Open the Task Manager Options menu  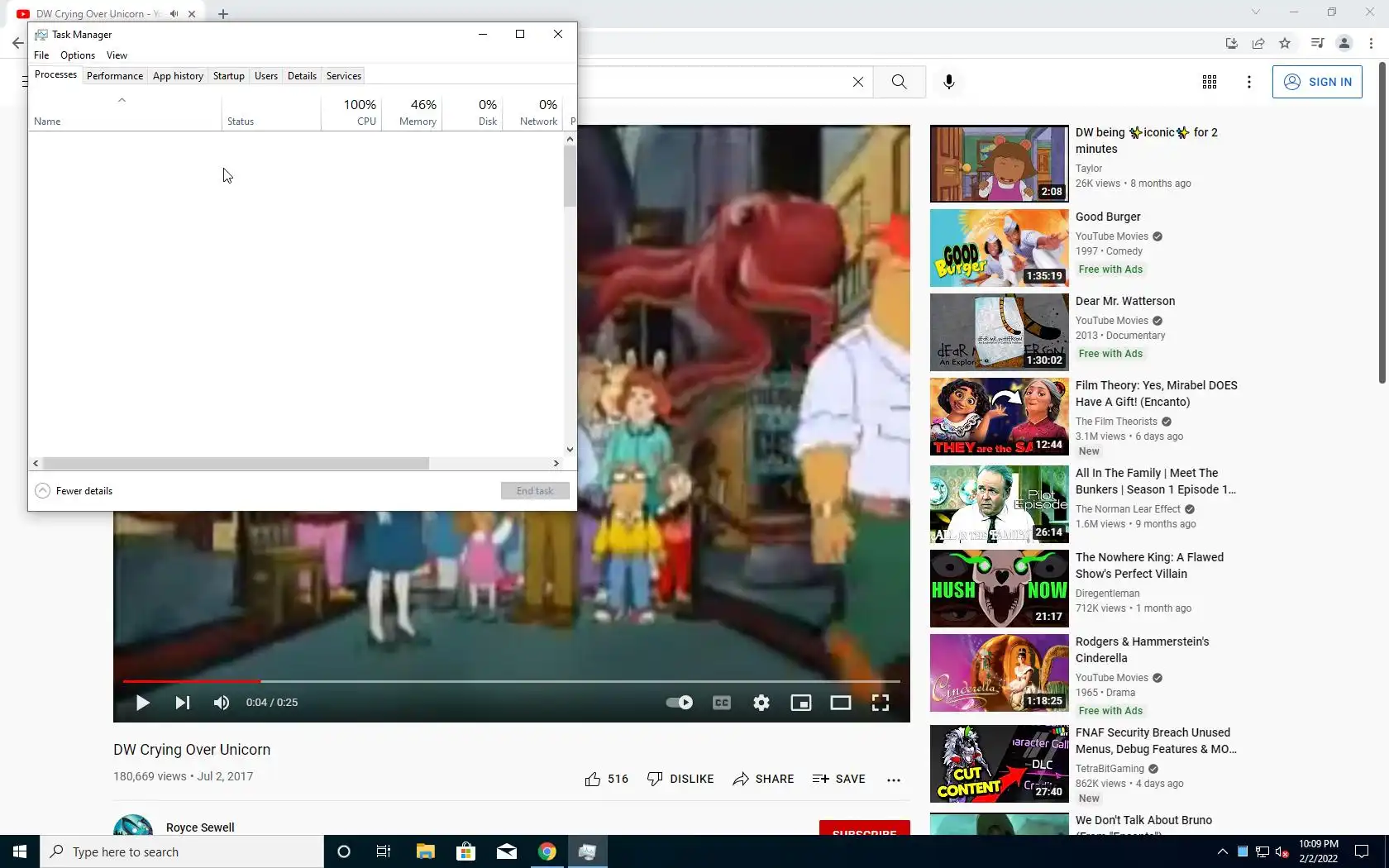[78, 55]
